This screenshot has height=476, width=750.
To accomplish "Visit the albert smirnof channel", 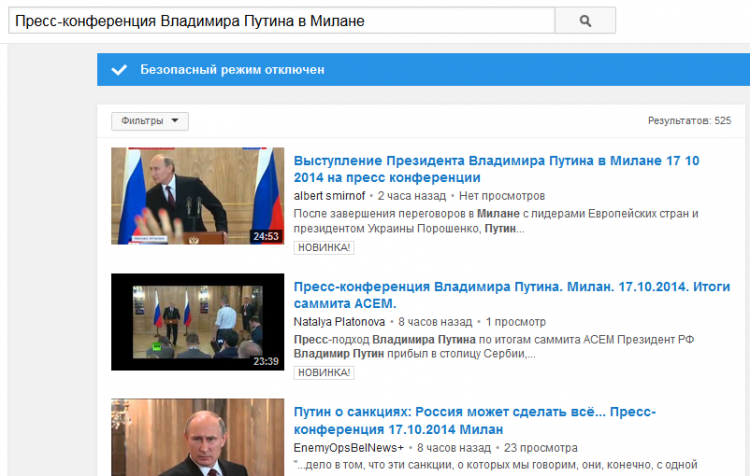I will point(329,196).
